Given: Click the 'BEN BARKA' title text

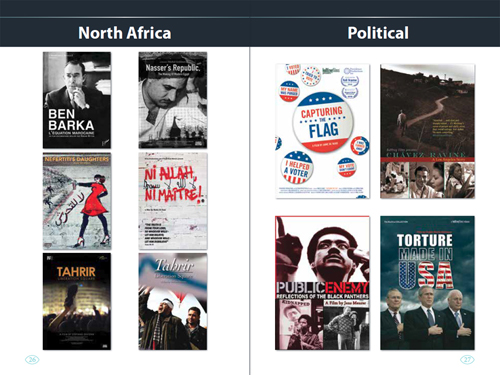Looking at the screenshot, I should 71,120.
